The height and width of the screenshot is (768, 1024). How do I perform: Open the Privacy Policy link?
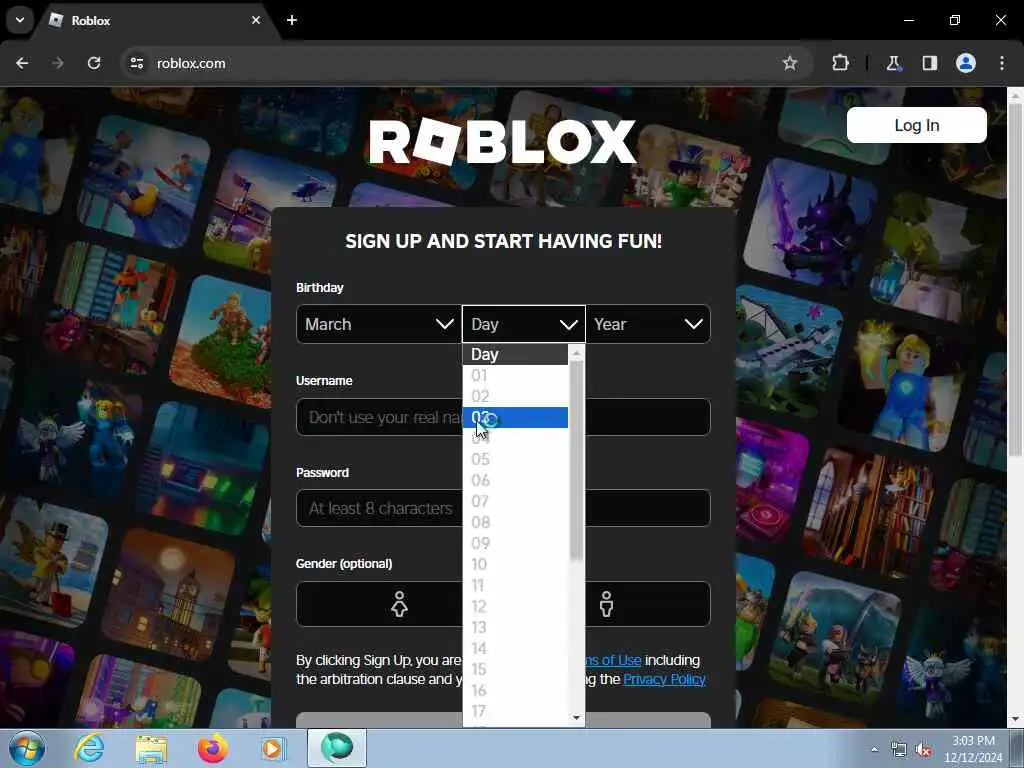664,679
